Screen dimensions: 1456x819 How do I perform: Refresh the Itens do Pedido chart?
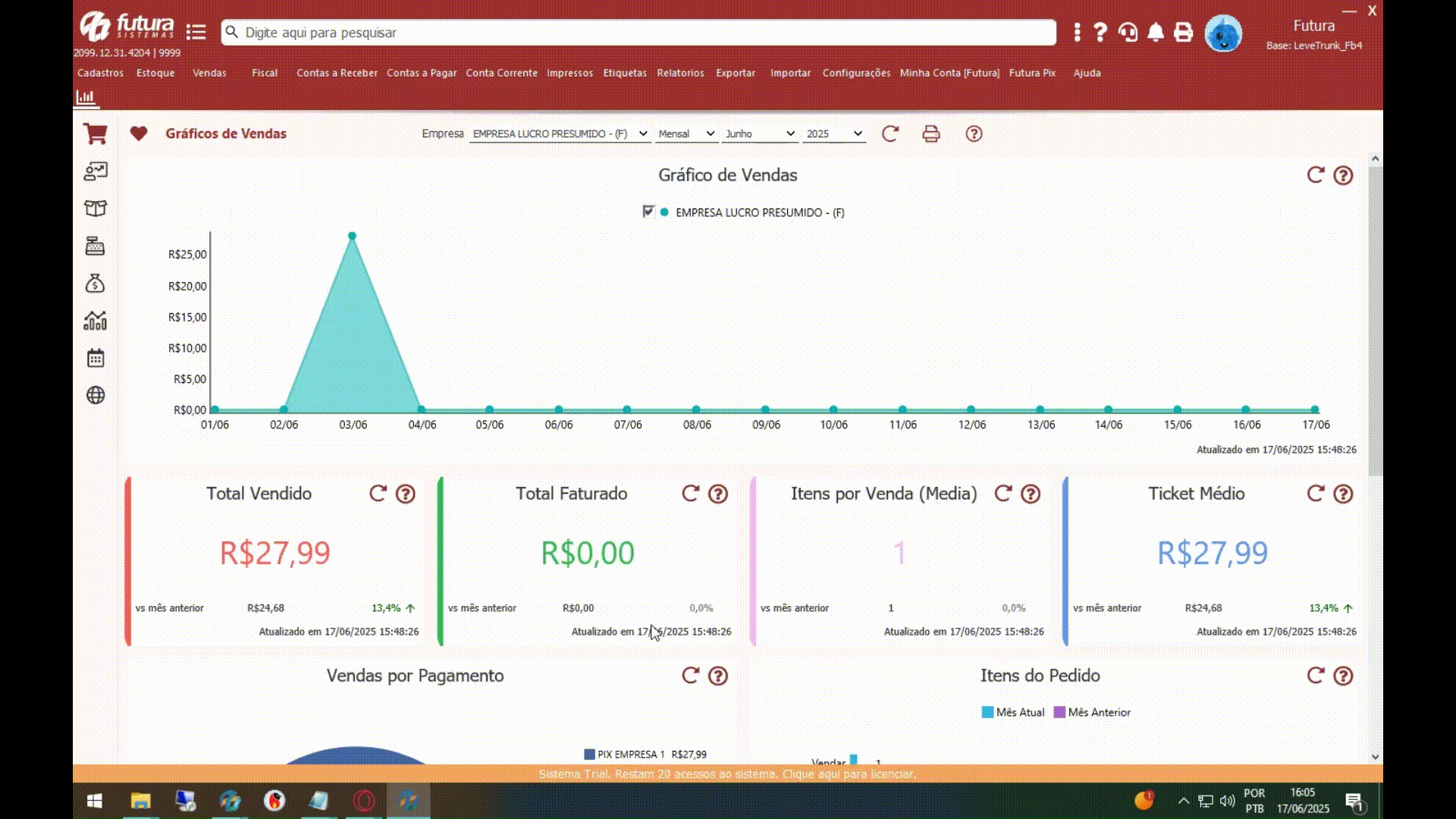(1316, 676)
